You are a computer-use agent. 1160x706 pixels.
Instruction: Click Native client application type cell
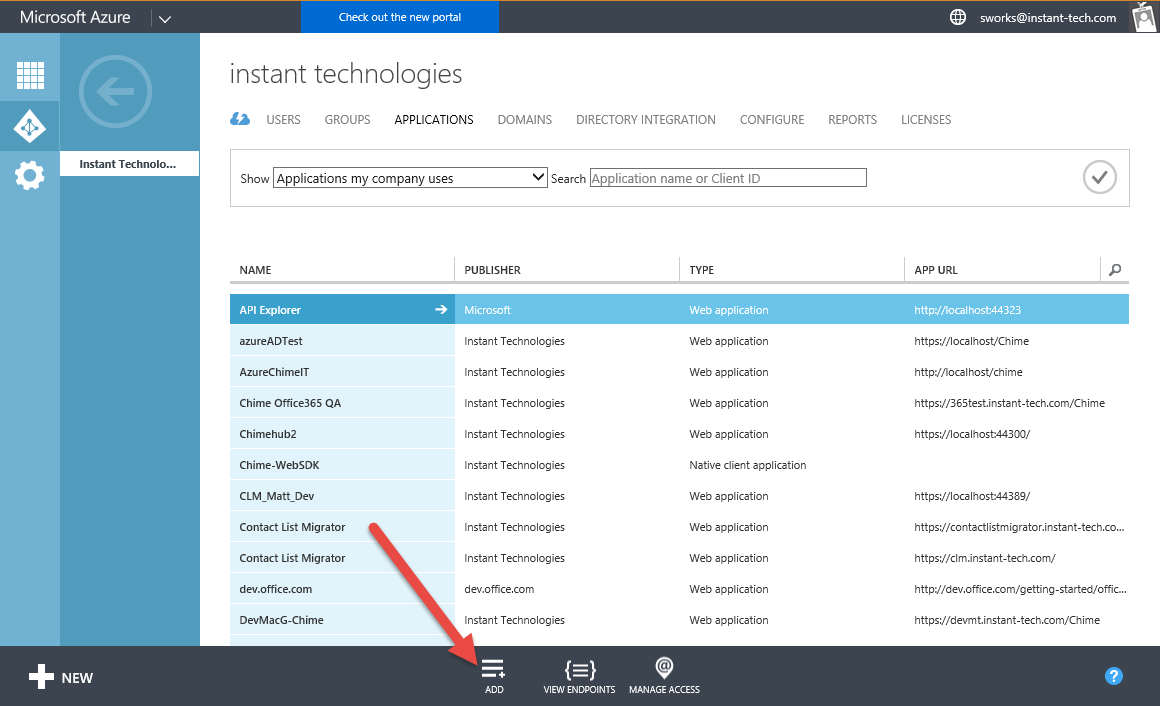pyautogui.click(x=748, y=465)
